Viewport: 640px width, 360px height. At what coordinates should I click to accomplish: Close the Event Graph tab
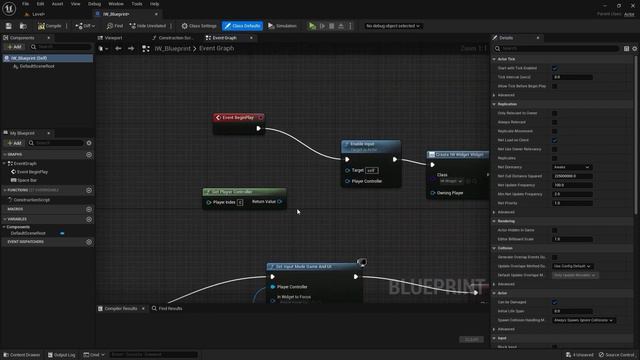click(x=251, y=38)
